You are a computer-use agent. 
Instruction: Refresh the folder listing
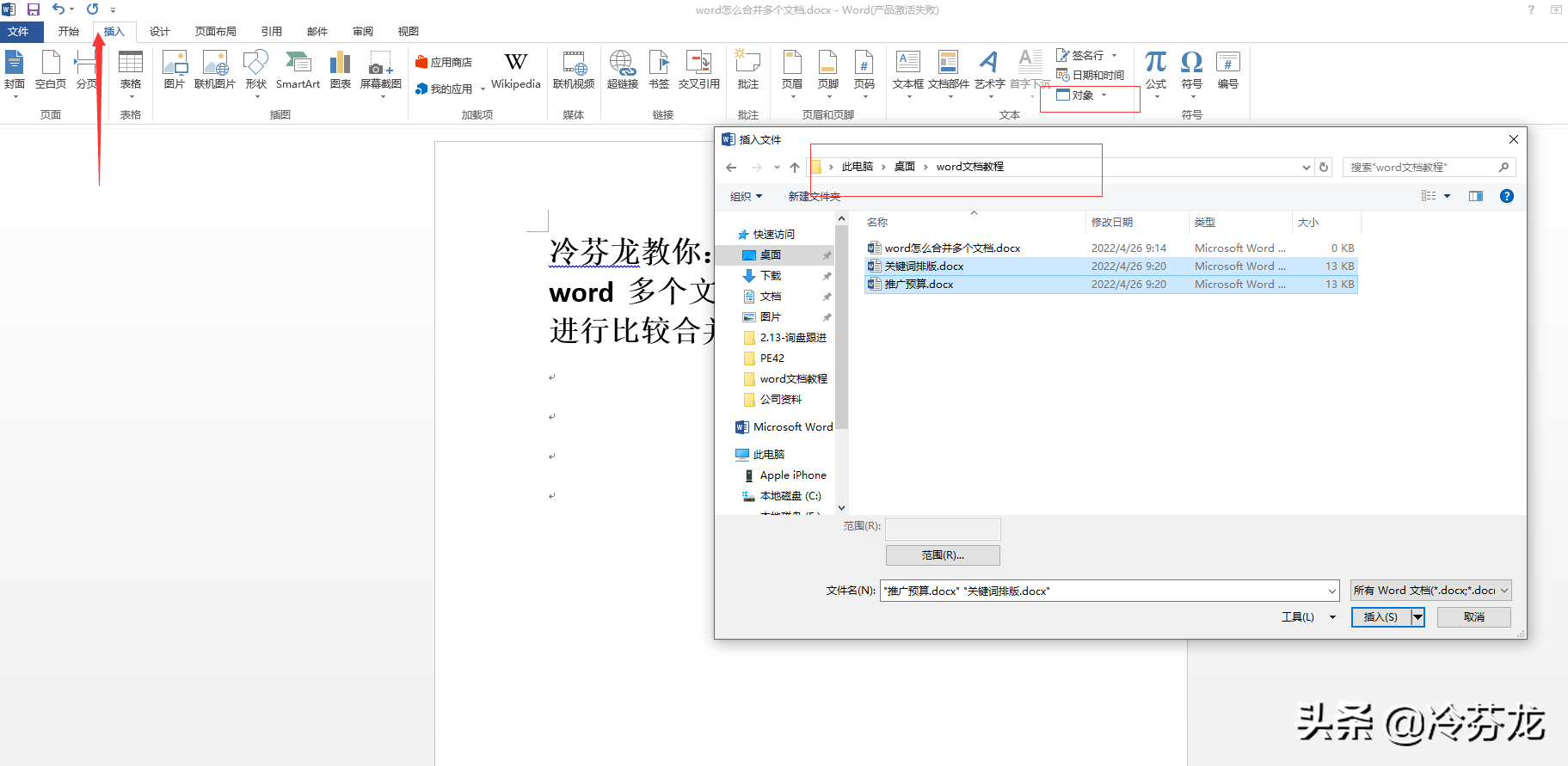pyautogui.click(x=1325, y=168)
